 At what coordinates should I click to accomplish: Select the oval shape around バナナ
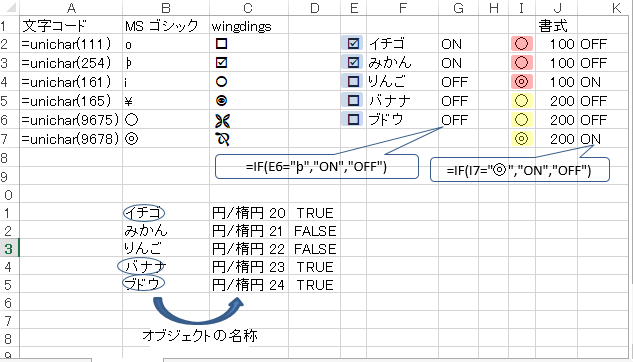141,266
